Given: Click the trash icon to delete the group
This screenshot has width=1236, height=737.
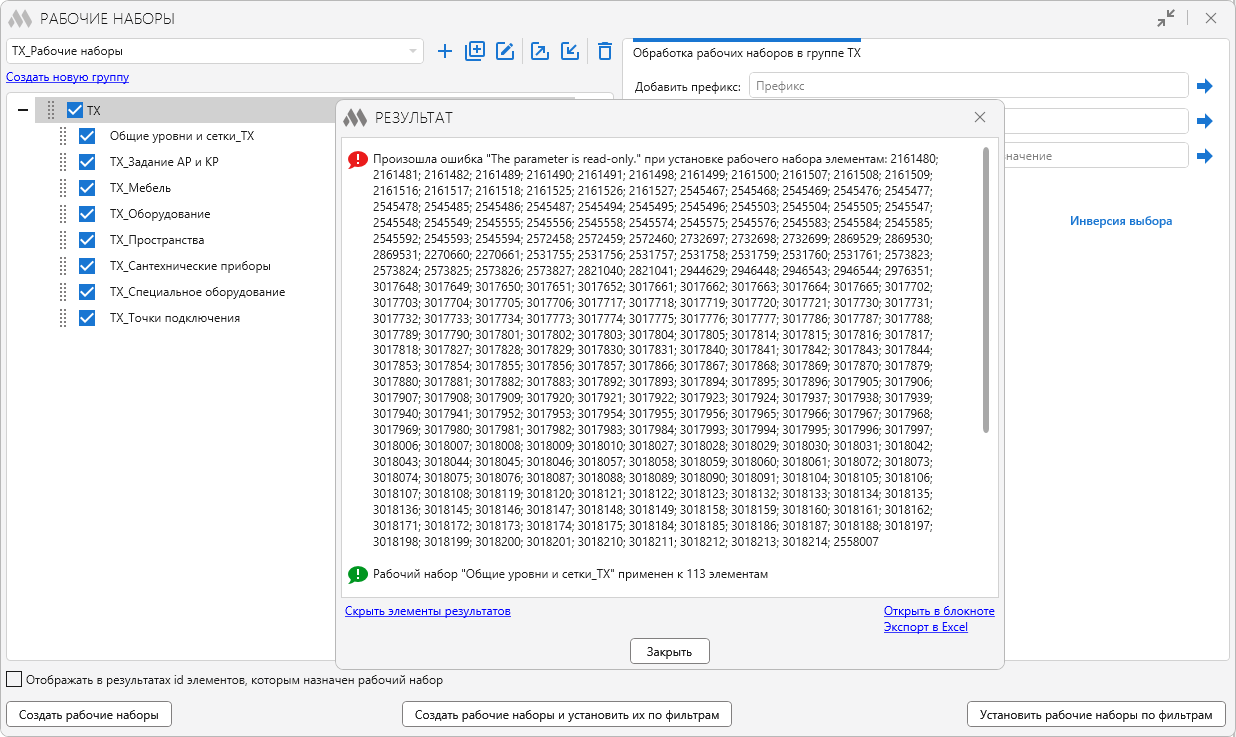Looking at the screenshot, I should pos(605,51).
